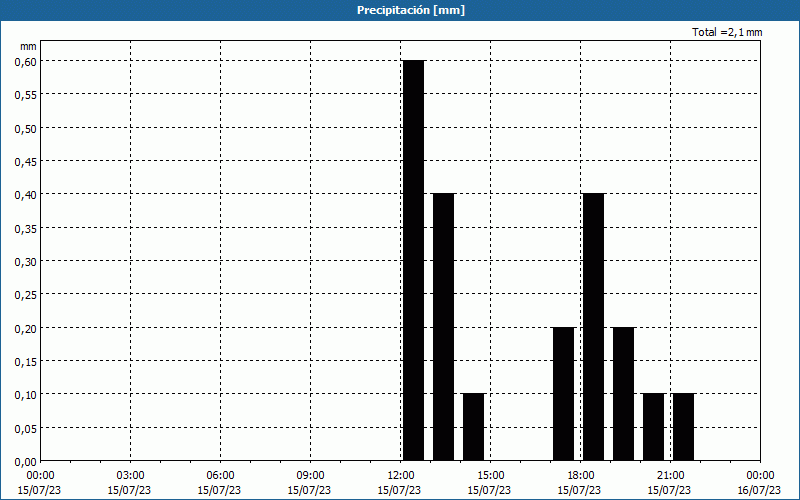Screen dimensions: 800x500
Task: Select the 0,00 y-axis origin label
Action: click(x=26, y=462)
